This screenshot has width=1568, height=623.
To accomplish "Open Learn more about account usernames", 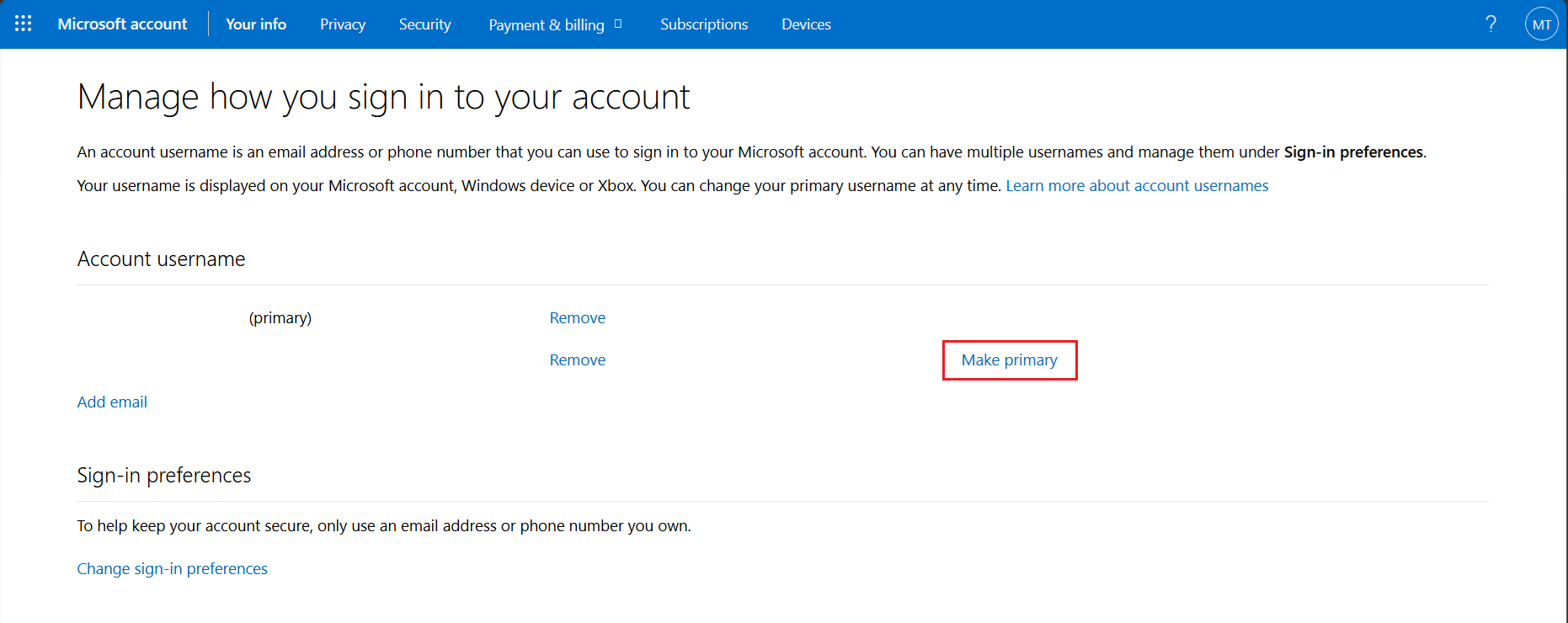I will pos(1137,186).
